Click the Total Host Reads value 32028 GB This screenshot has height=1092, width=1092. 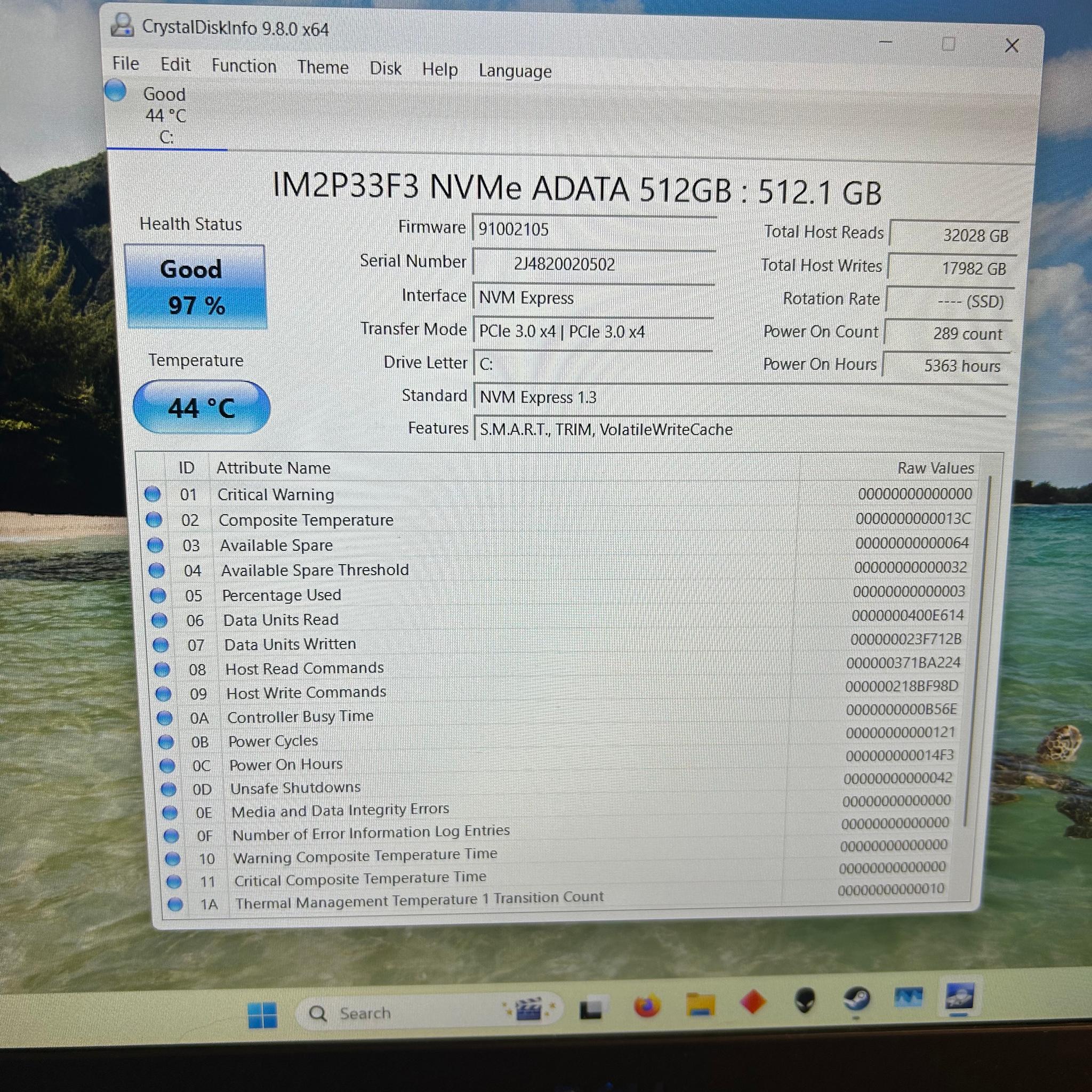point(954,235)
